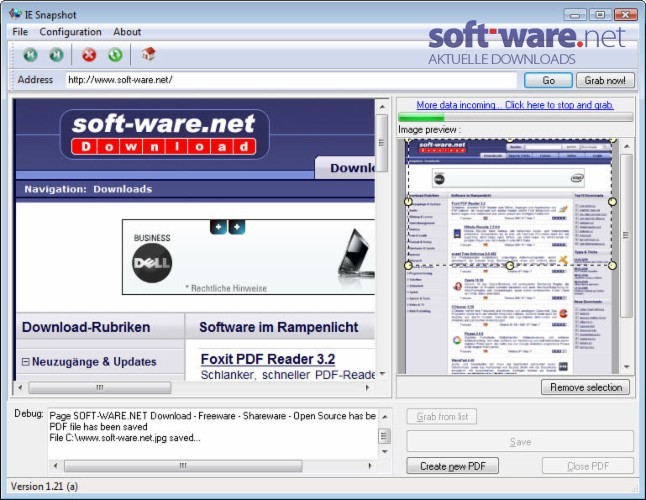Click the 'Rechtliche Hinweise' text in banner
Screen dimensions: 646x500
pos(226,288)
